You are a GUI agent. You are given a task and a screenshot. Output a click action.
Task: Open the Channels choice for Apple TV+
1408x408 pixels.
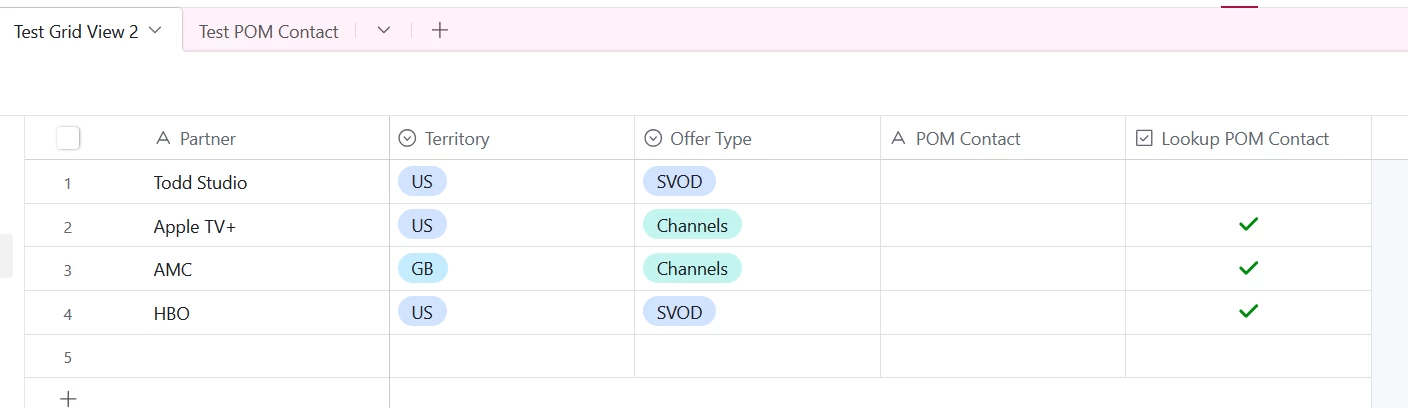click(692, 225)
